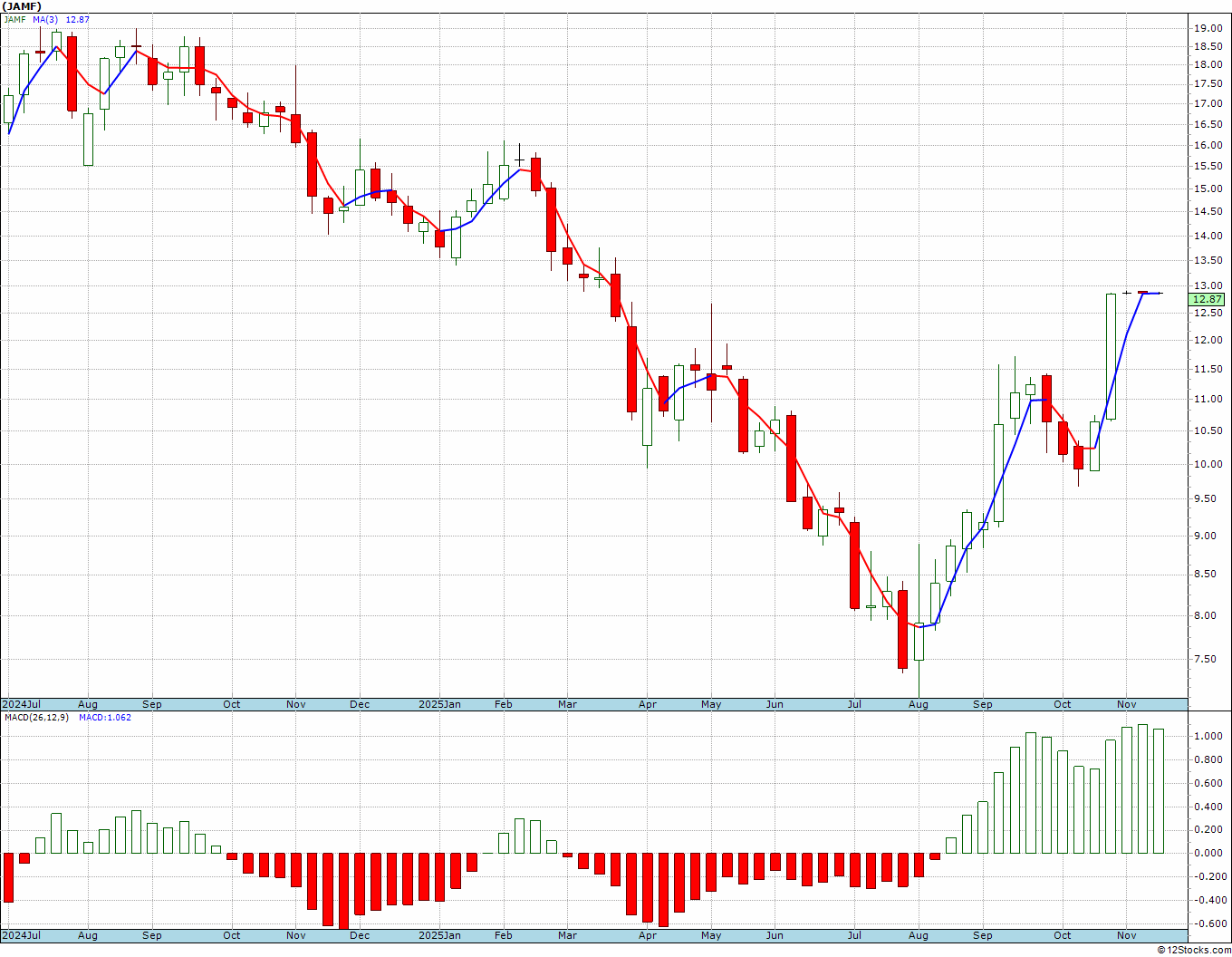
Task: Click Dec on the MACD date axis
Action: pos(360,935)
